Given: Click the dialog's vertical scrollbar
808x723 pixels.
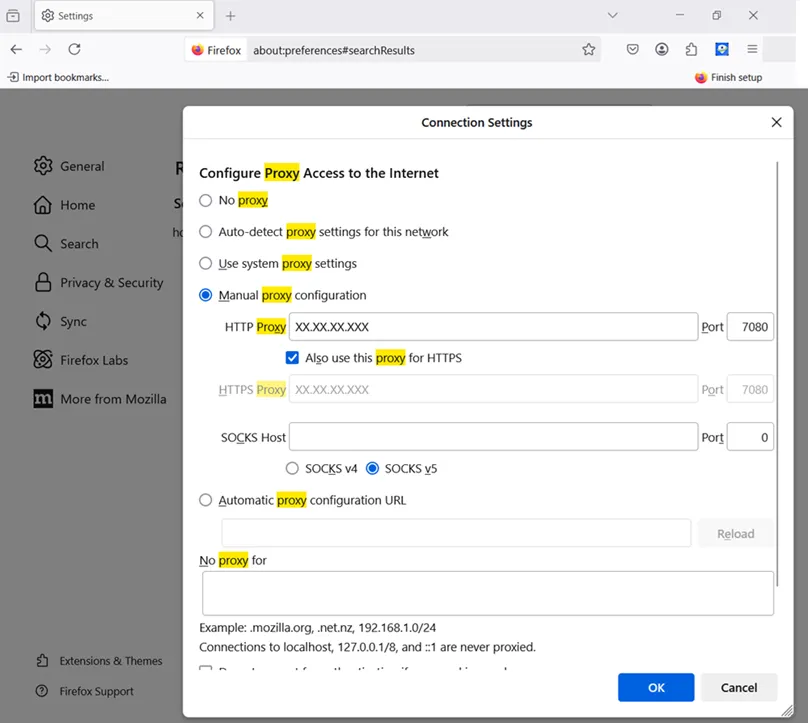Looking at the screenshot, I should (777, 374).
